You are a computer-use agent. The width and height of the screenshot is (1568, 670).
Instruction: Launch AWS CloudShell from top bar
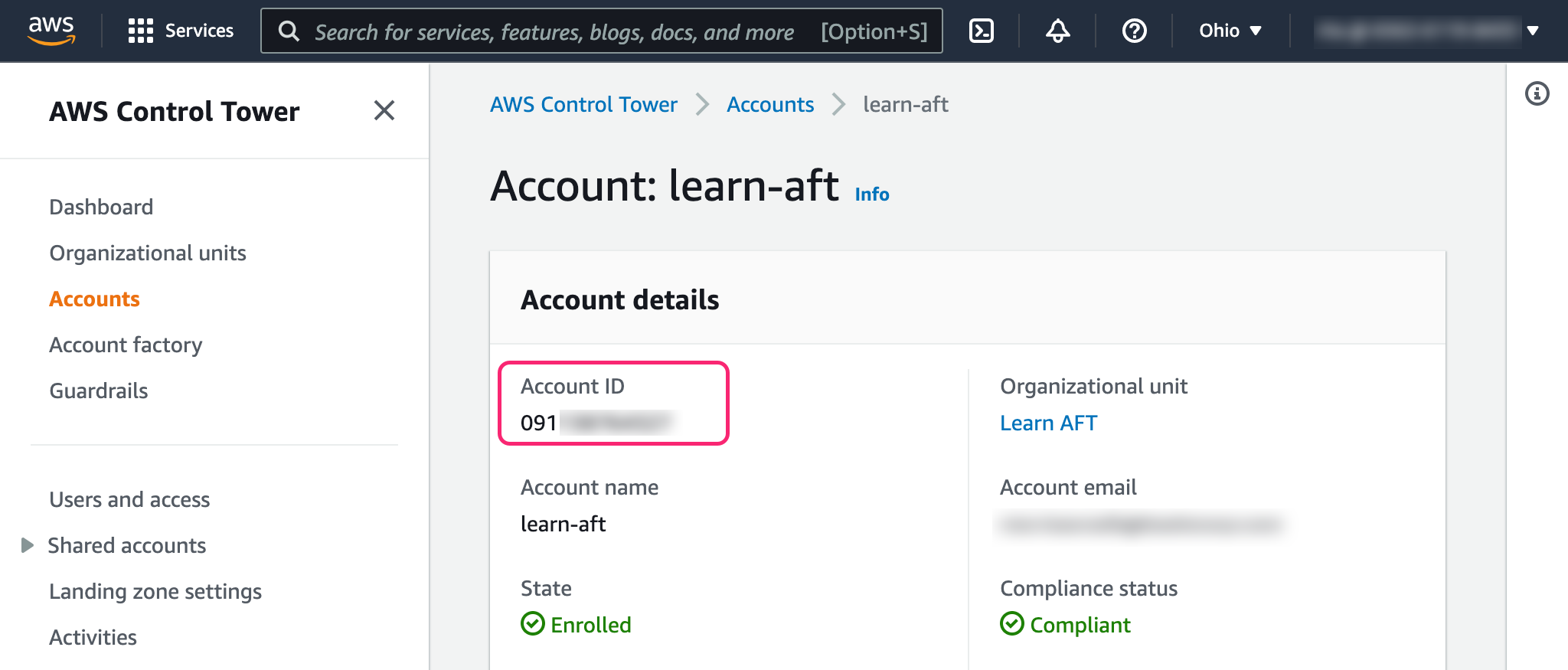tap(981, 31)
